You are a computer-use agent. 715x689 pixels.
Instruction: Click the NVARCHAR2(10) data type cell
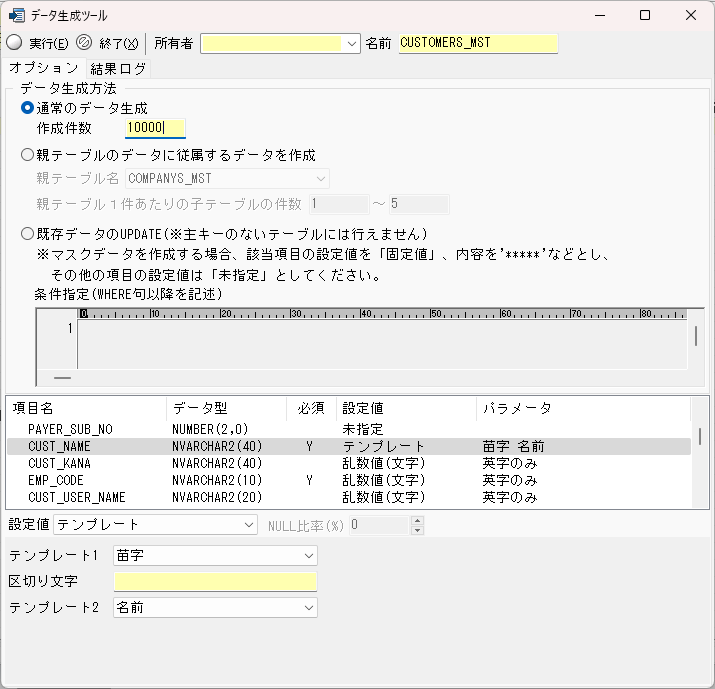pos(217,480)
